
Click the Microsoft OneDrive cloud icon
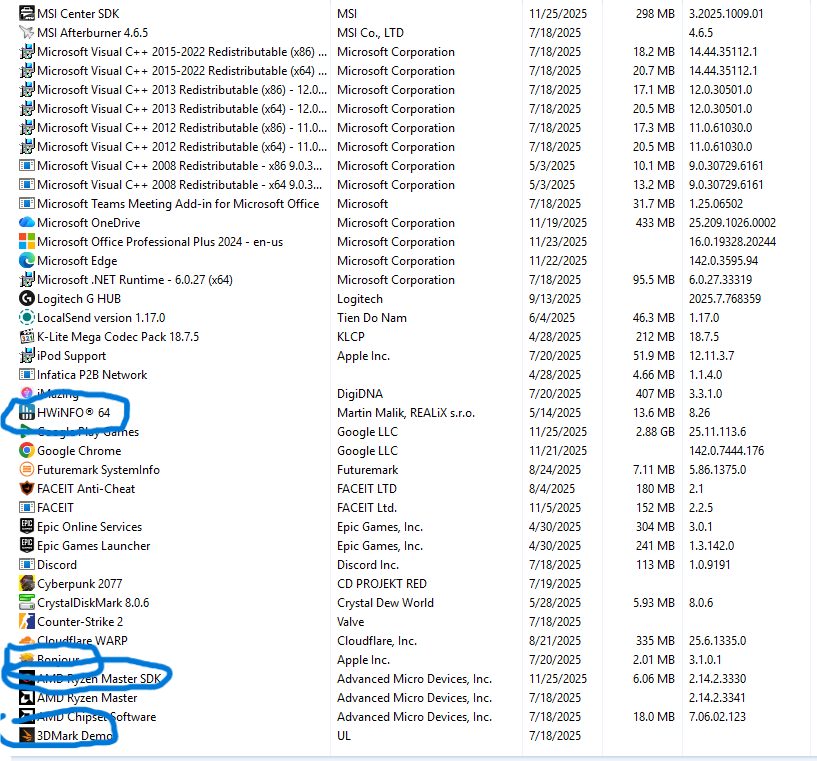(27, 223)
